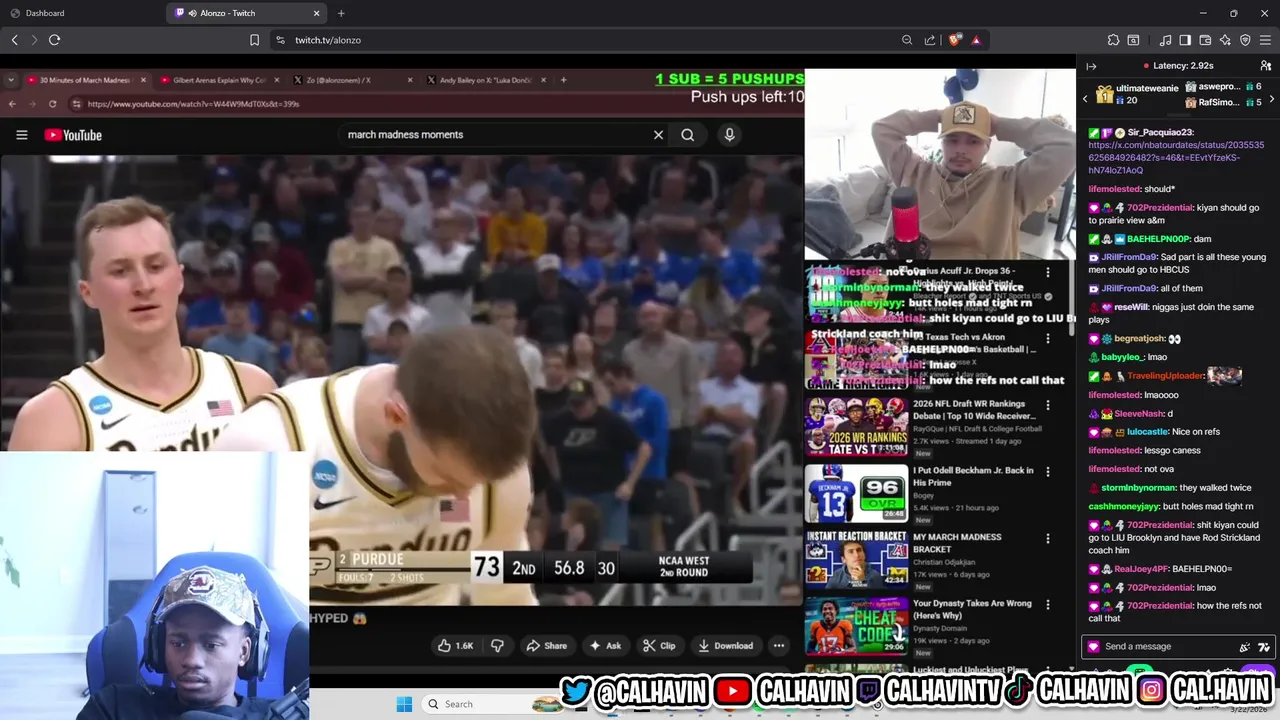The image size is (1280, 720).
Task: Open new tab in streamed browser
Action: [x=563, y=80]
